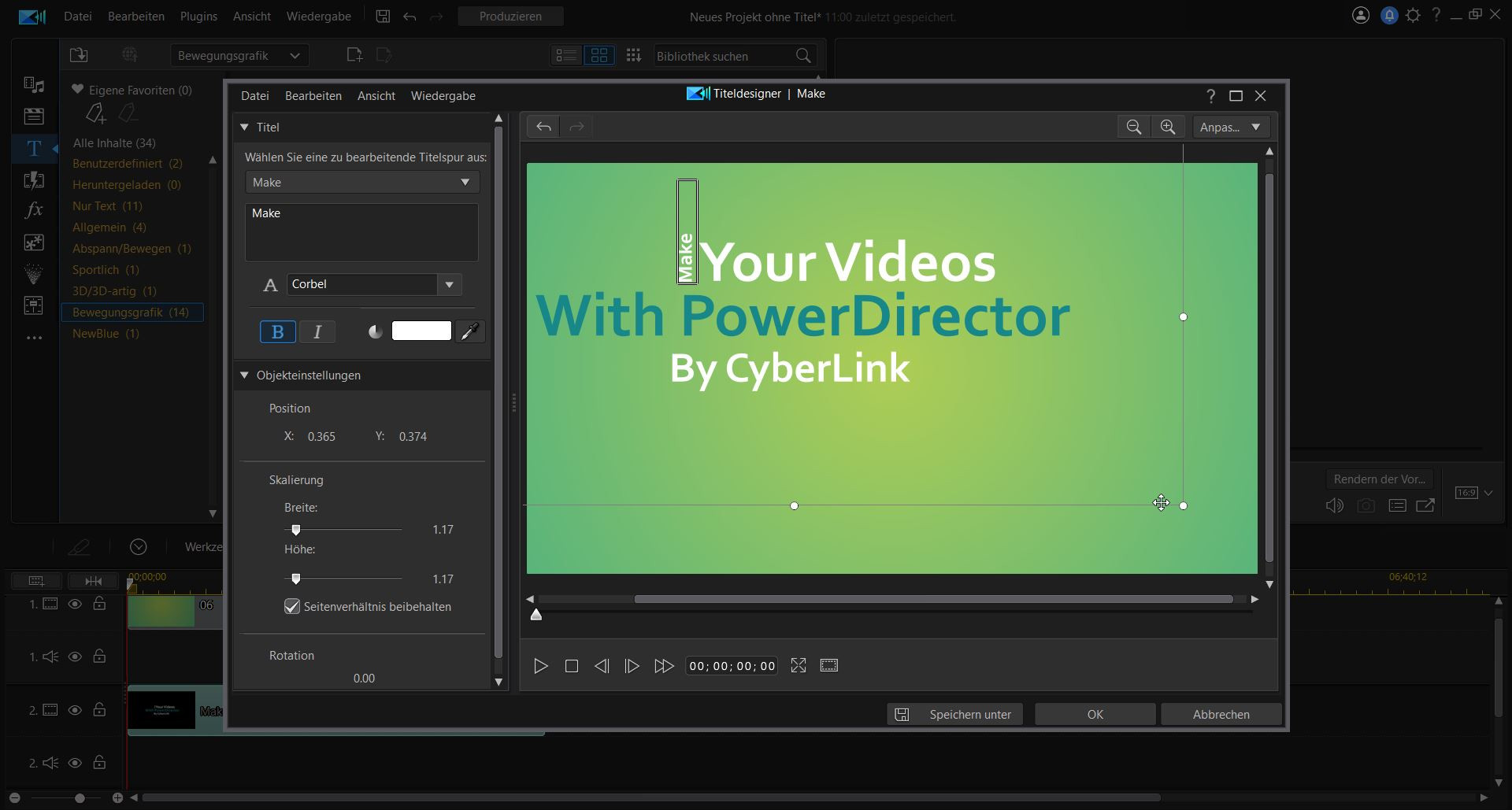Click the Make title text field
Viewport: 1512px width, 810px height.
361,232
